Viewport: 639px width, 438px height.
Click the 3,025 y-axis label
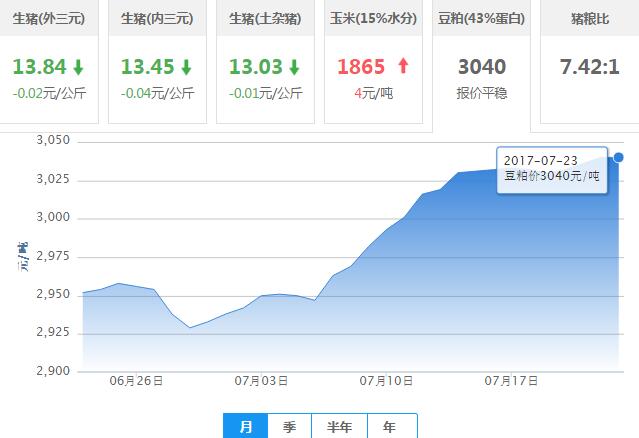tap(53, 179)
